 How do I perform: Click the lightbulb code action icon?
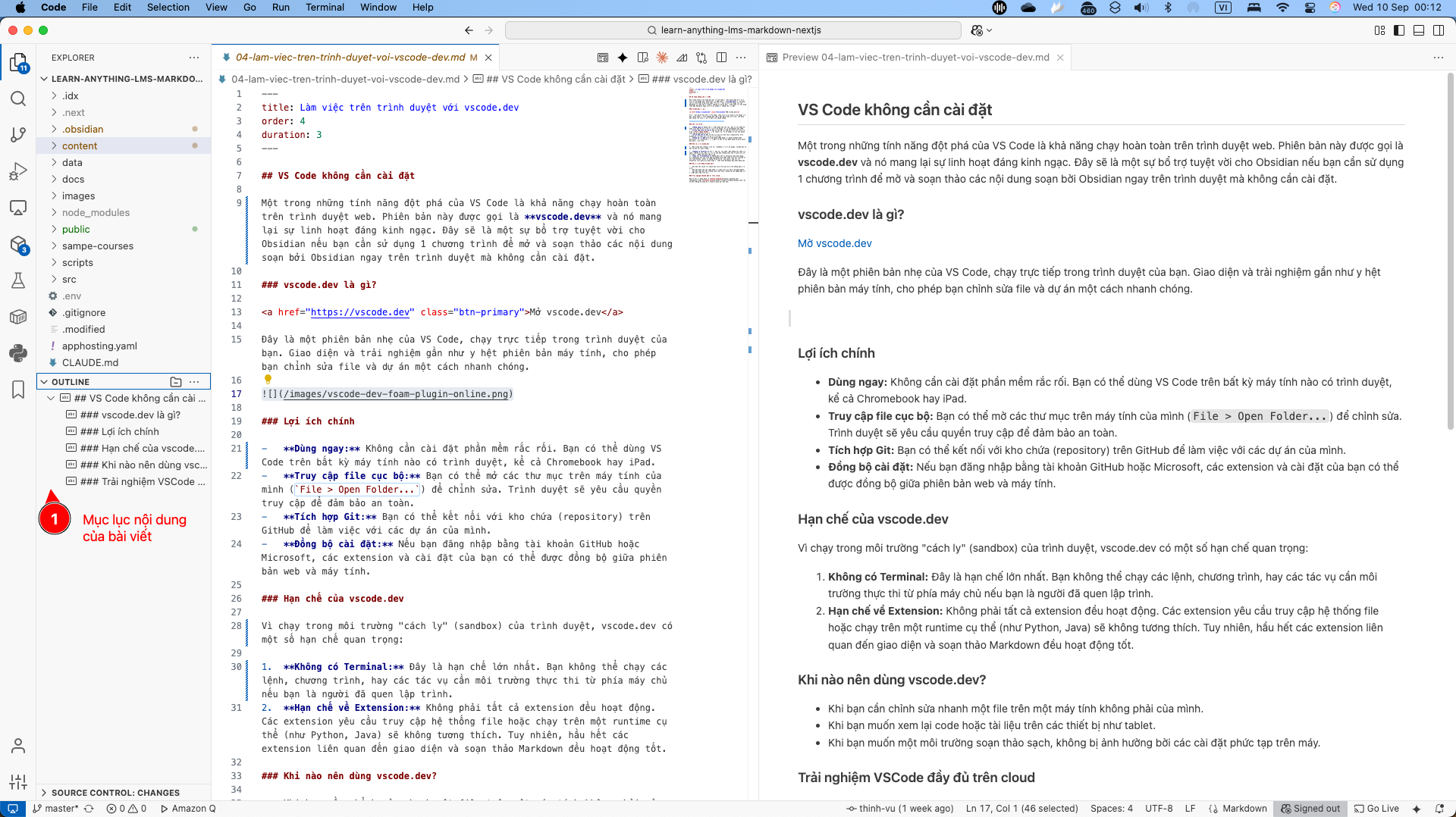268,380
